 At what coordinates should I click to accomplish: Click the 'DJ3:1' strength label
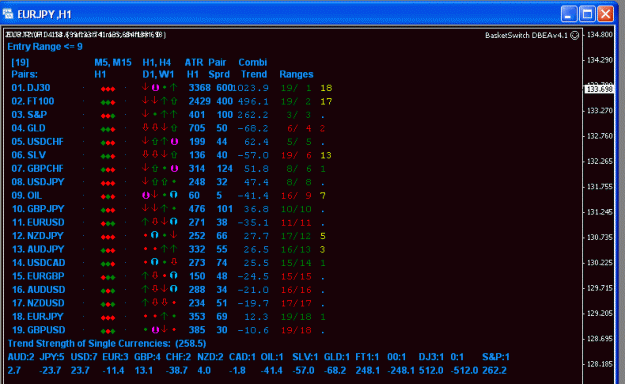(431, 357)
